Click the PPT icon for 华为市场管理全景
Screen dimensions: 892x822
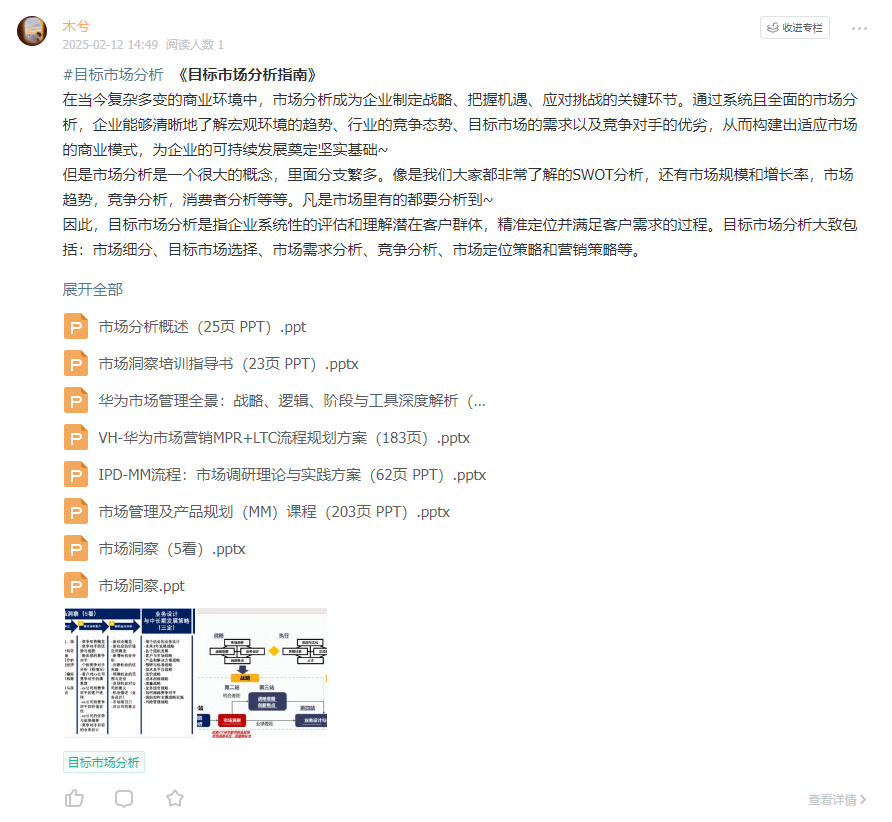[x=76, y=400]
